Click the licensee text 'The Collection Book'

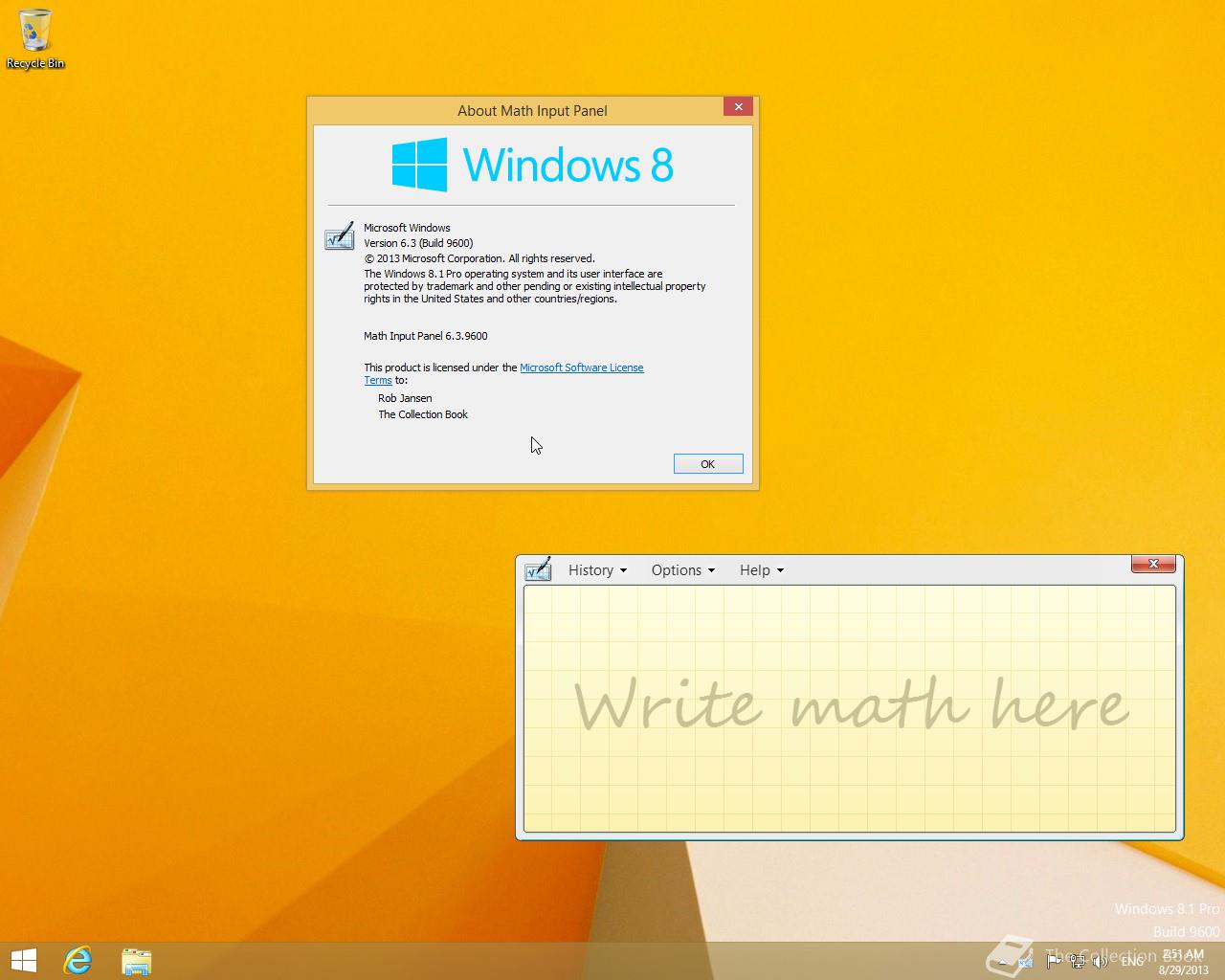pos(423,414)
